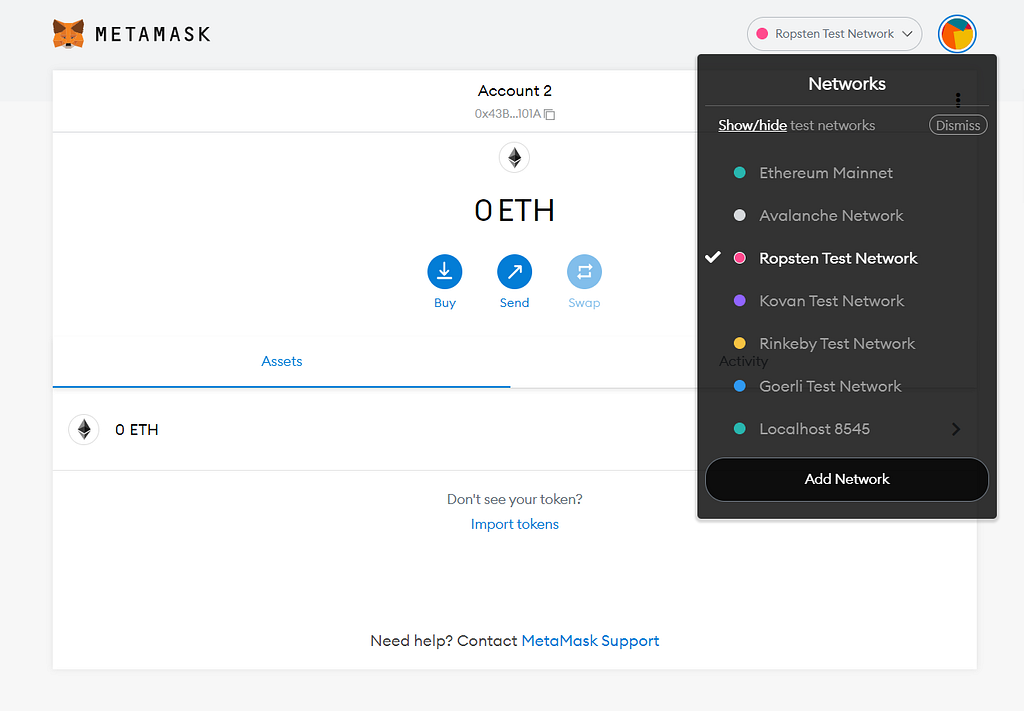Click the MetaMask fox logo
The image size is (1024, 711).
[68, 34]
